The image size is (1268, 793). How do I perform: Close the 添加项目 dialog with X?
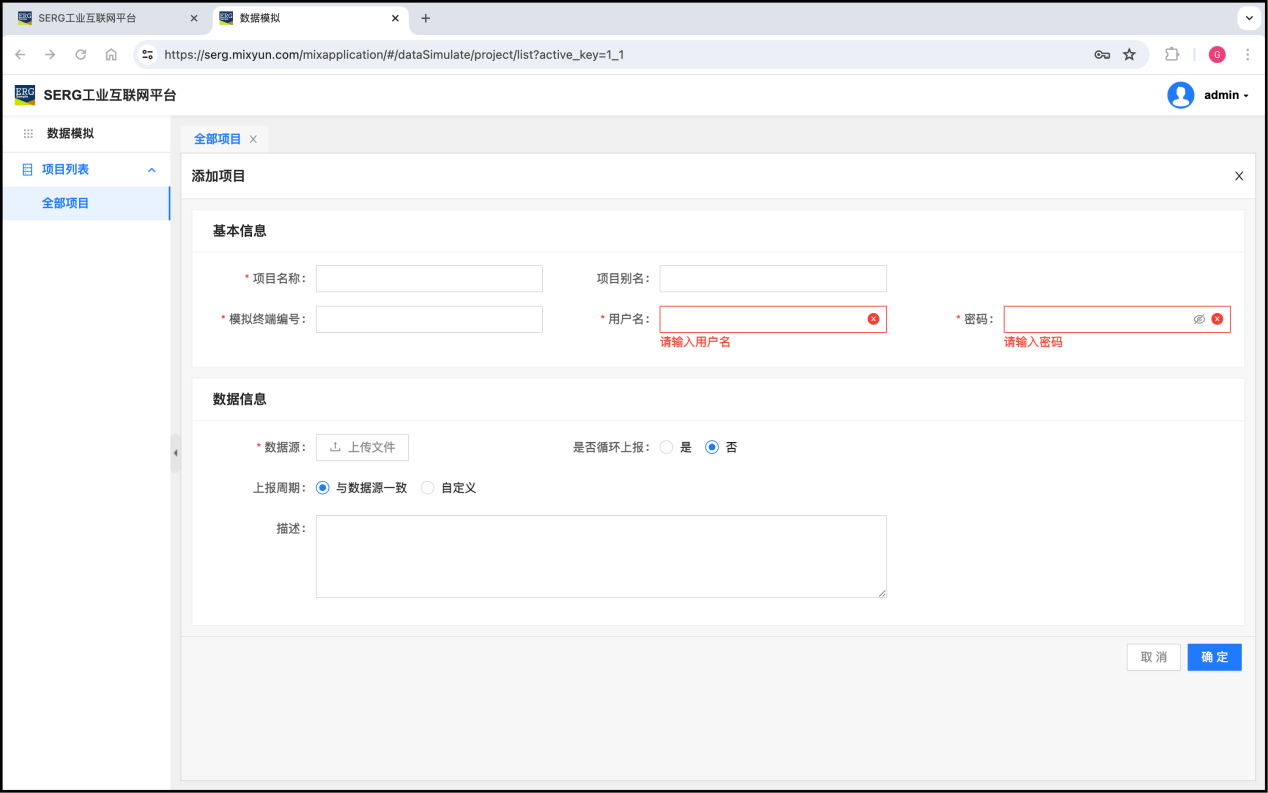1239,176
